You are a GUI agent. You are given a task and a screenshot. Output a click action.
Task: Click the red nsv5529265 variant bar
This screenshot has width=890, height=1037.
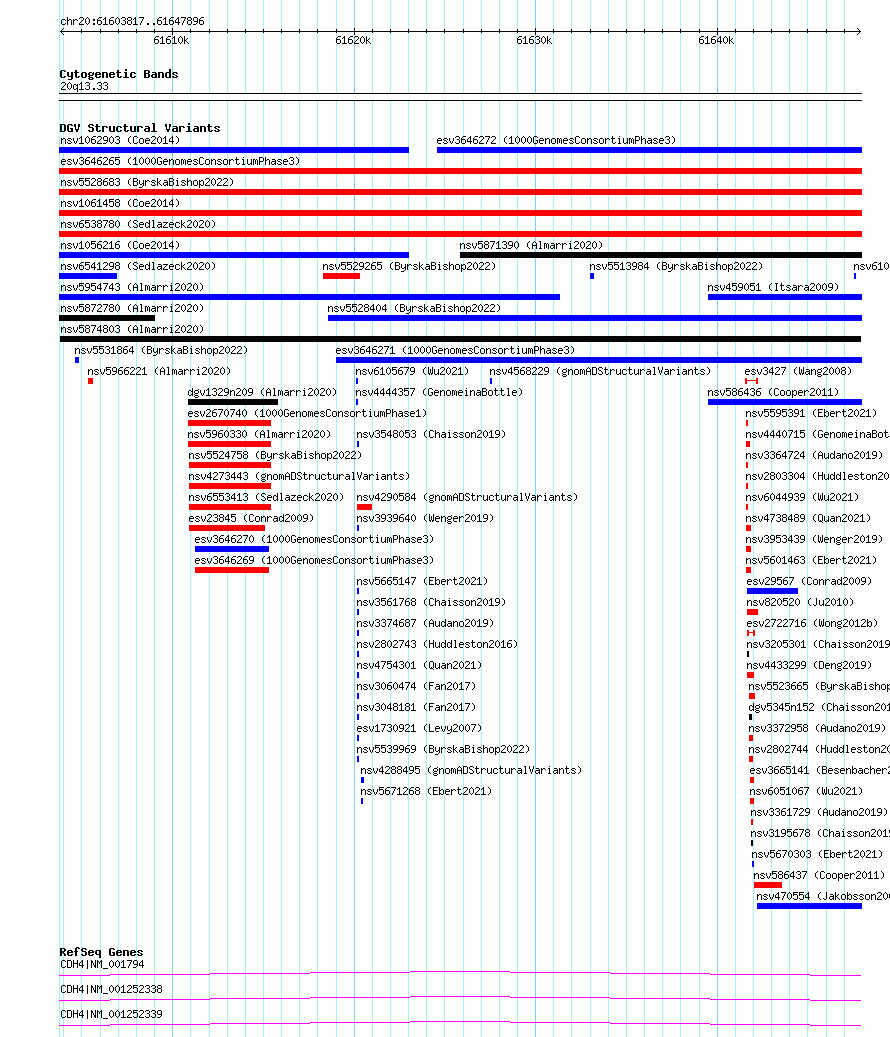(341, 276)
